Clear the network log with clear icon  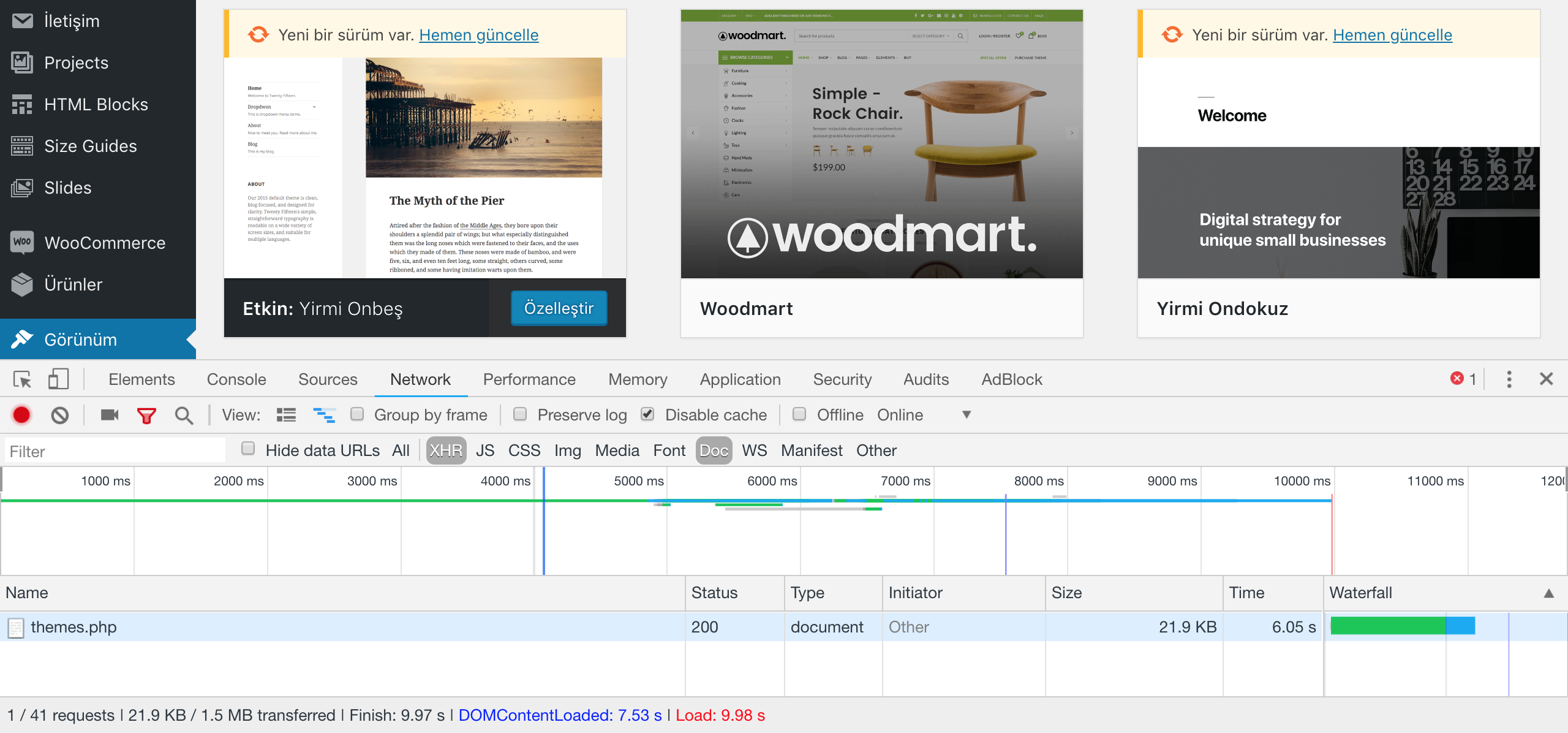59,415
